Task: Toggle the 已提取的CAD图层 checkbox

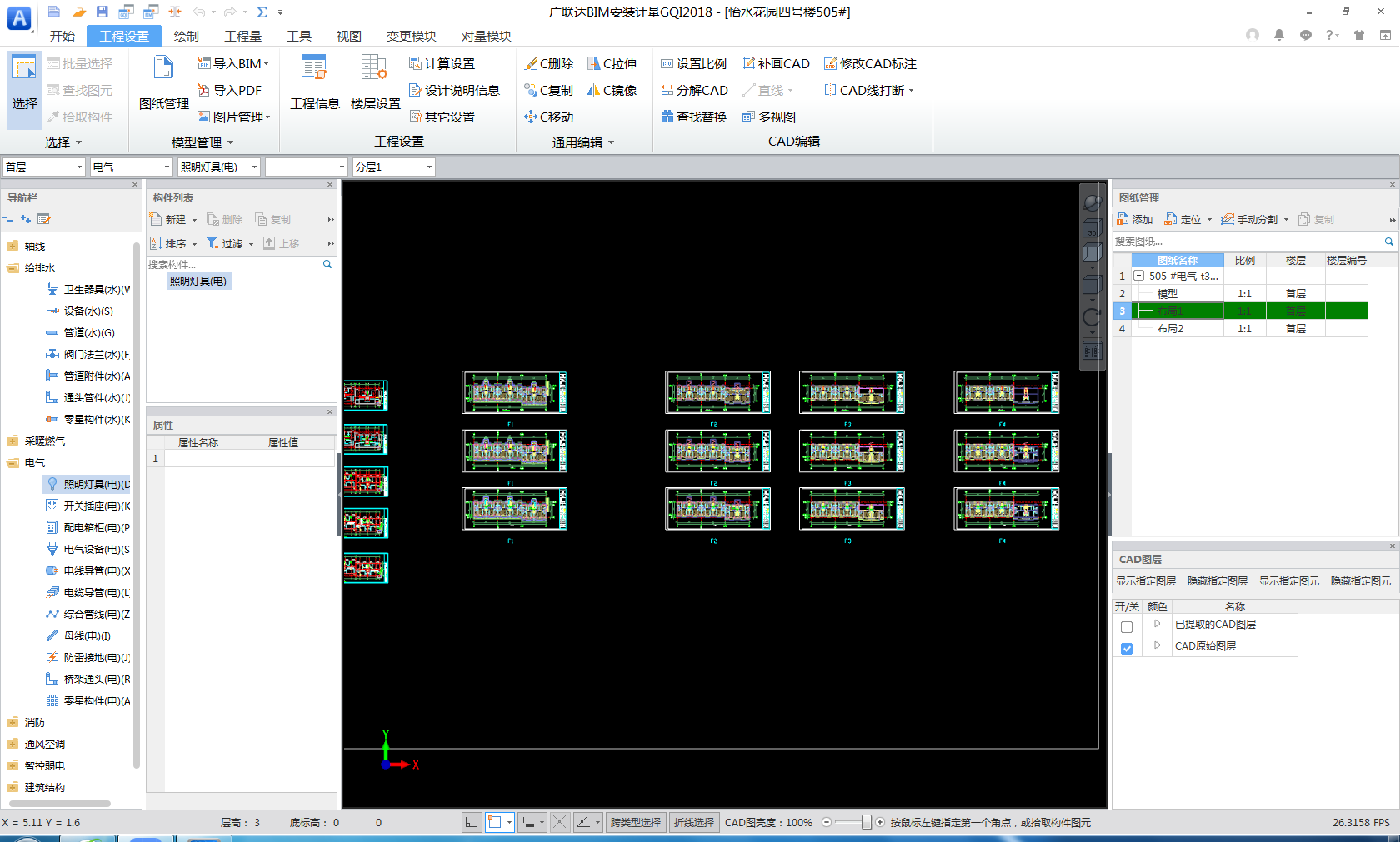Action: (x=1127, y=626)
